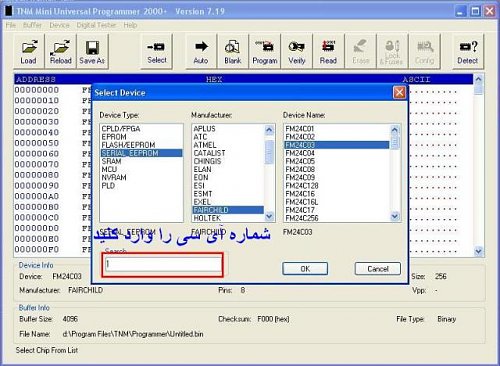
Task: Click Device Name list scroll-up arrow
Action: [395, 130]
